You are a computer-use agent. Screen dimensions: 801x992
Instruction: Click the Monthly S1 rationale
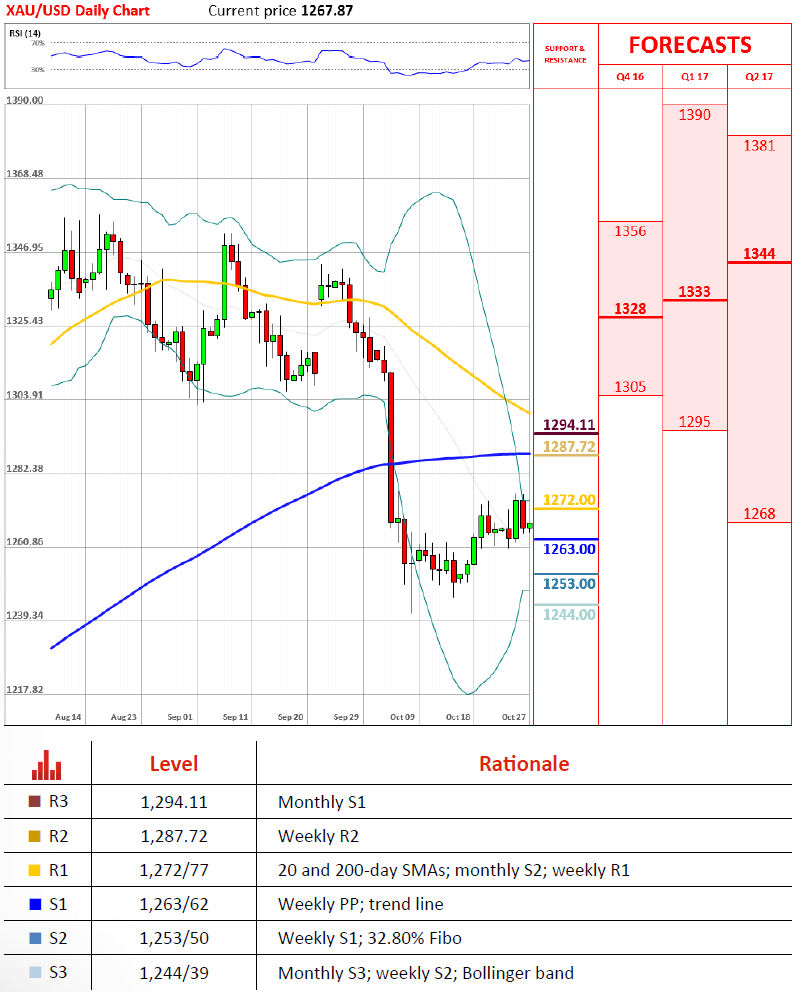click(x=322, y=802)
